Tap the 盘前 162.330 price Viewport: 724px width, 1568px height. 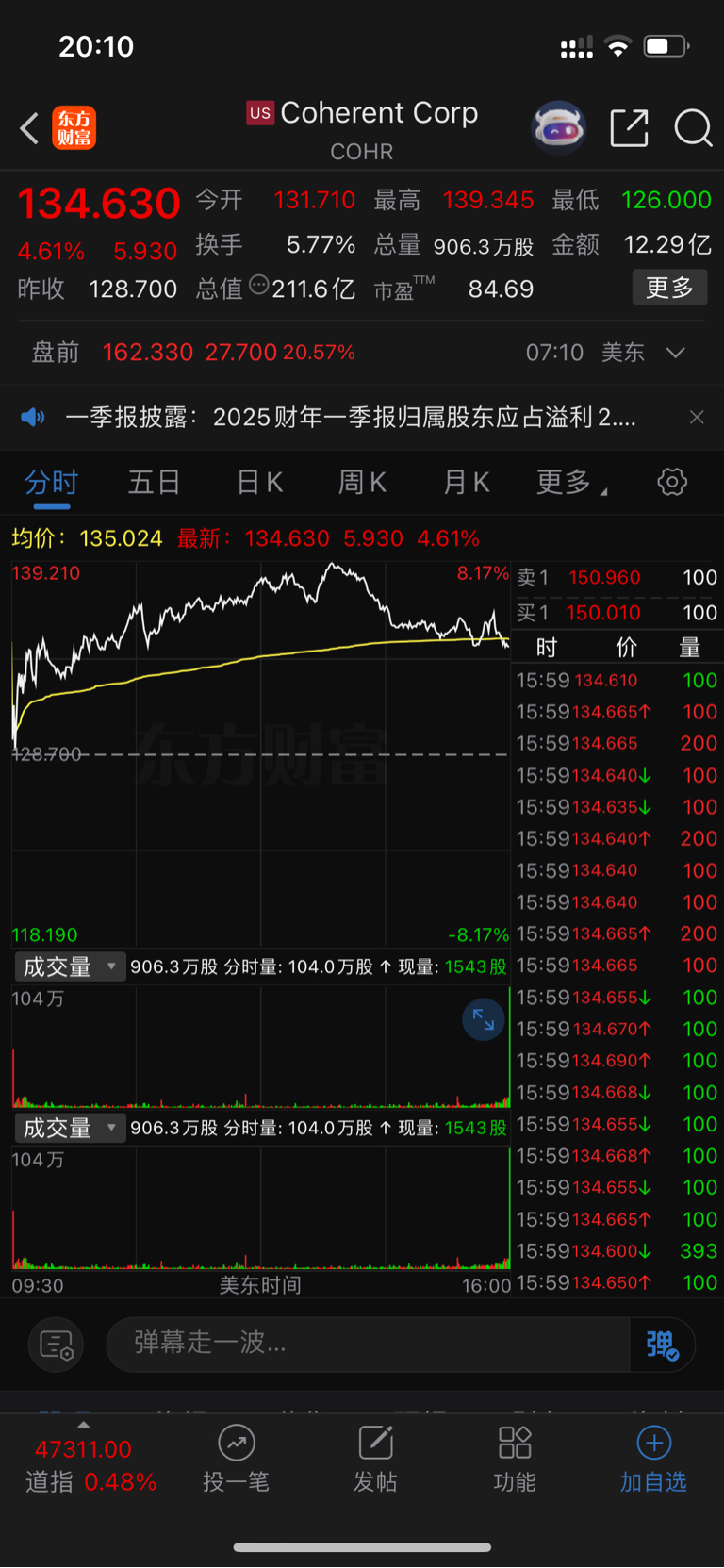coord(148,353)
